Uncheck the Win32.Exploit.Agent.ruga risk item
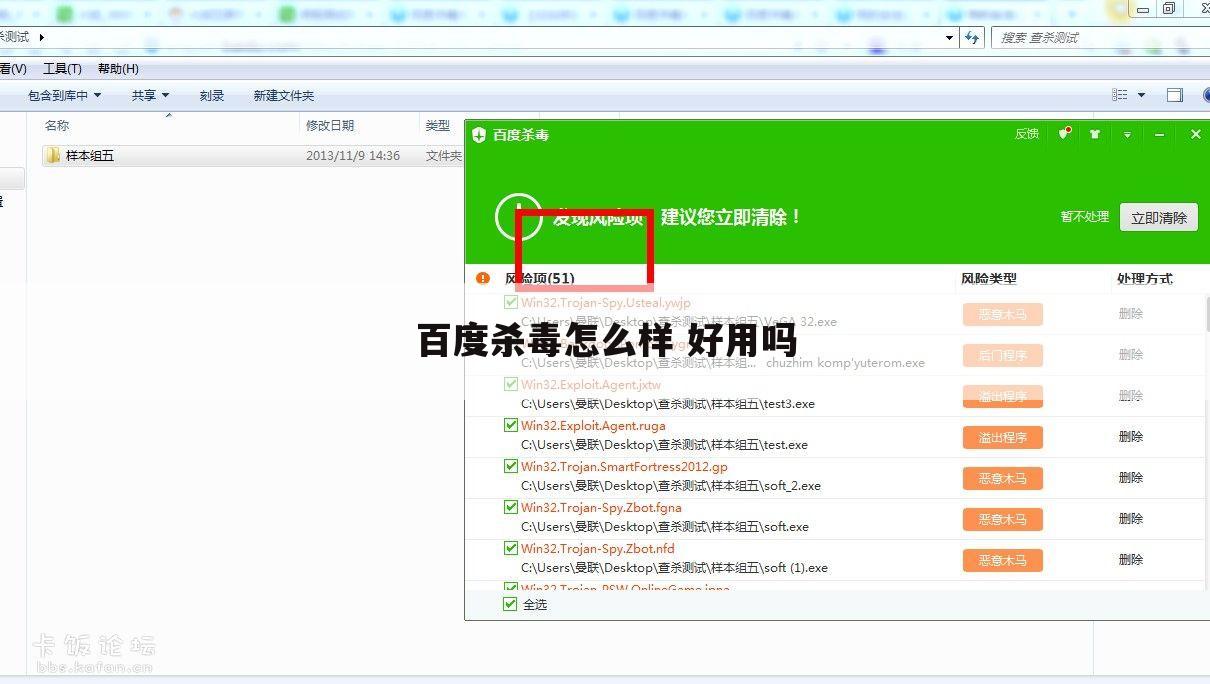 (510, 424)
